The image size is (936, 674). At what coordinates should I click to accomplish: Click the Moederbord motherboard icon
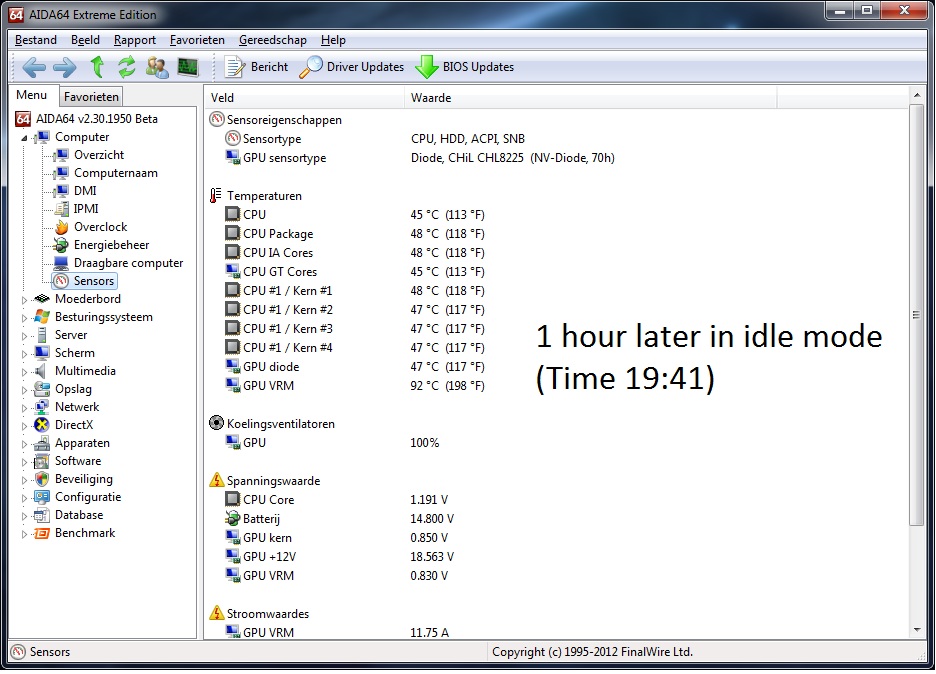coord(42,298)
